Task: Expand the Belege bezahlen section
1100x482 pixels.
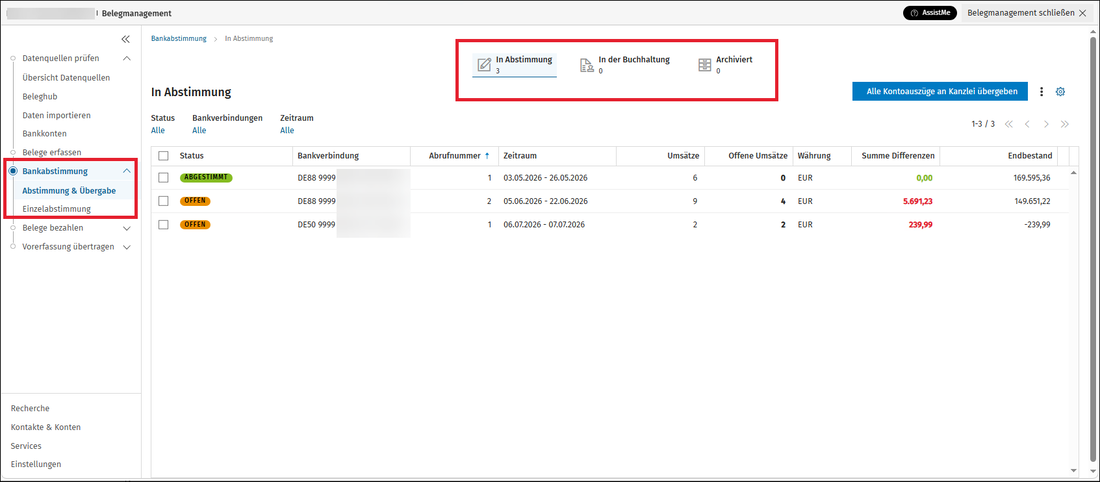Action: (x=126, y=228)
